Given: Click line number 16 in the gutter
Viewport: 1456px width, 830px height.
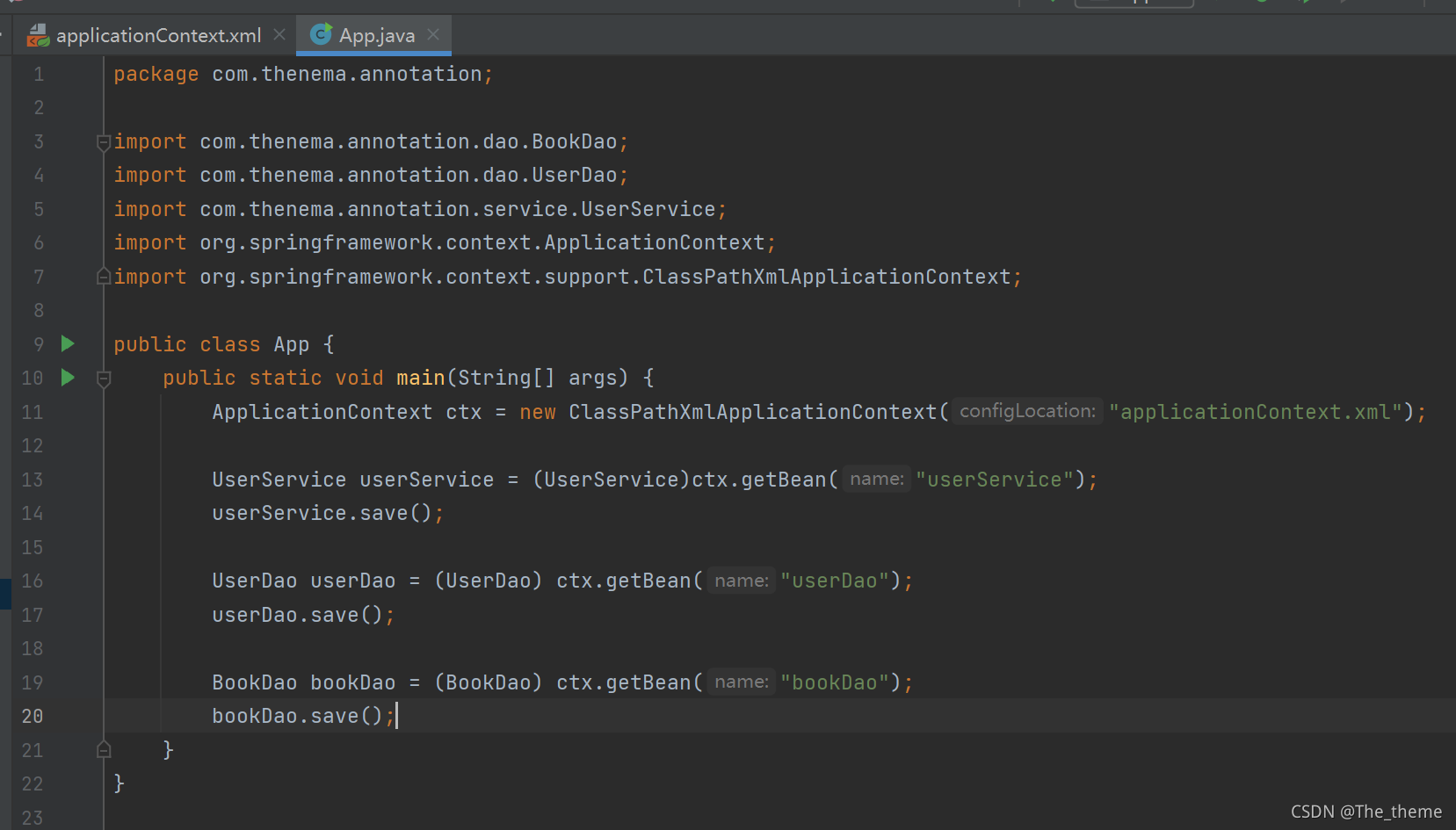Looking at the screenshot, I should [33, 581].
